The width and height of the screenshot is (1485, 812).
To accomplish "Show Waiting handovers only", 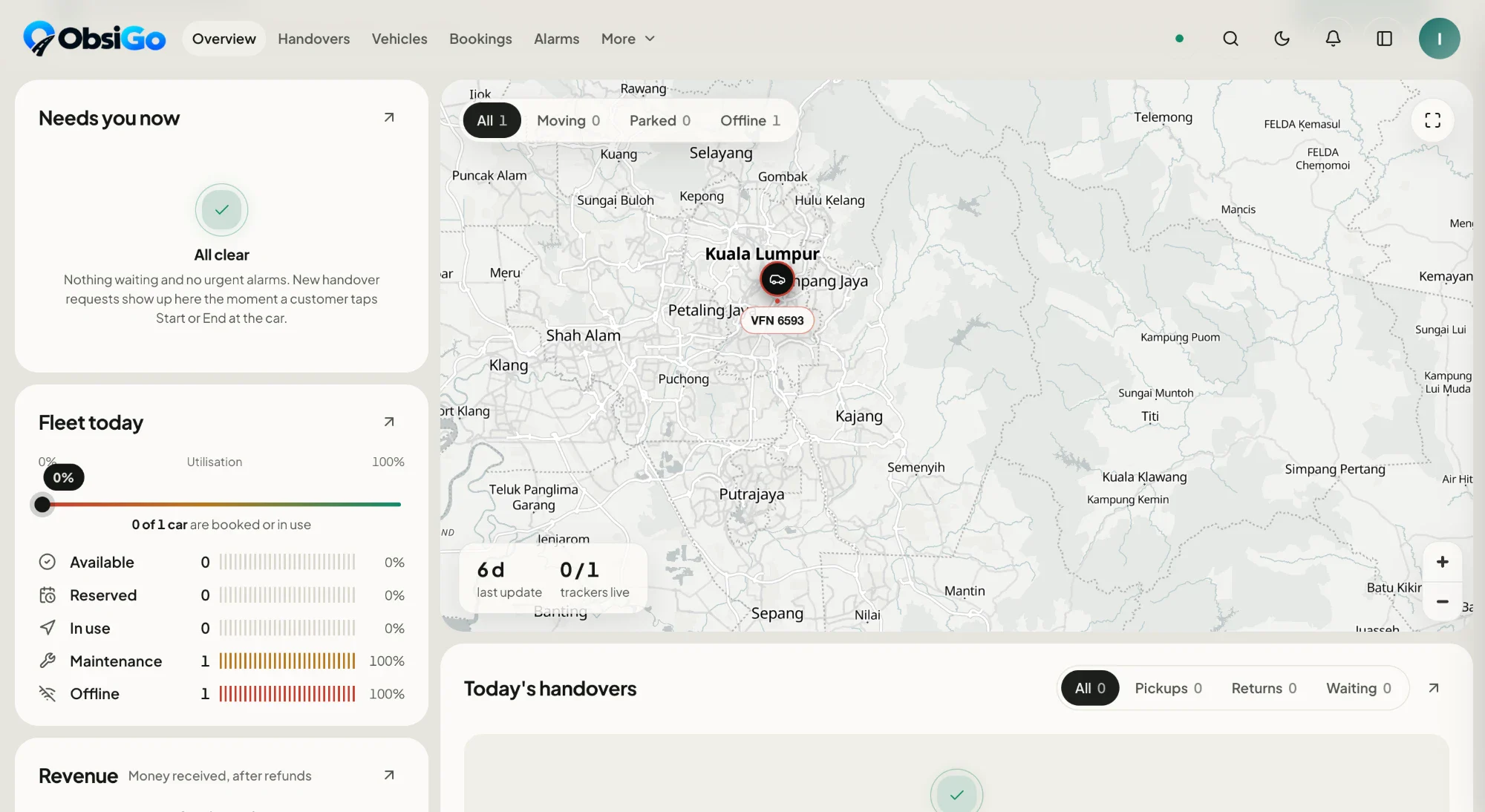I will pyautogui.click(x=1359, y=688).
